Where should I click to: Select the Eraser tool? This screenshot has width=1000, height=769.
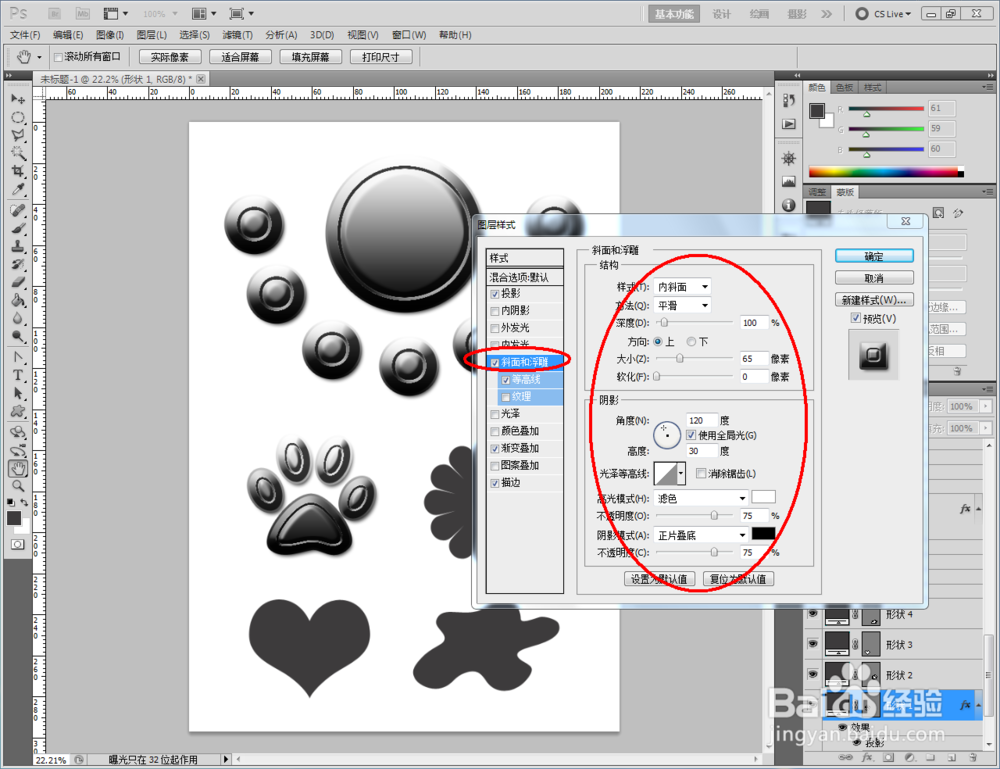(x=18, y=282)
